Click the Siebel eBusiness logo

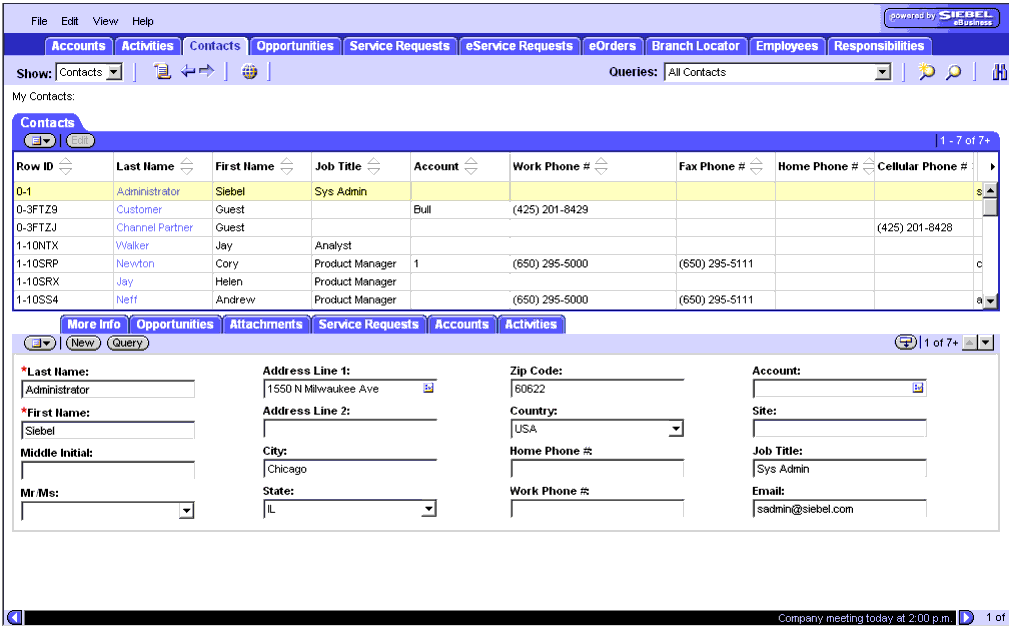coord(942,17)
